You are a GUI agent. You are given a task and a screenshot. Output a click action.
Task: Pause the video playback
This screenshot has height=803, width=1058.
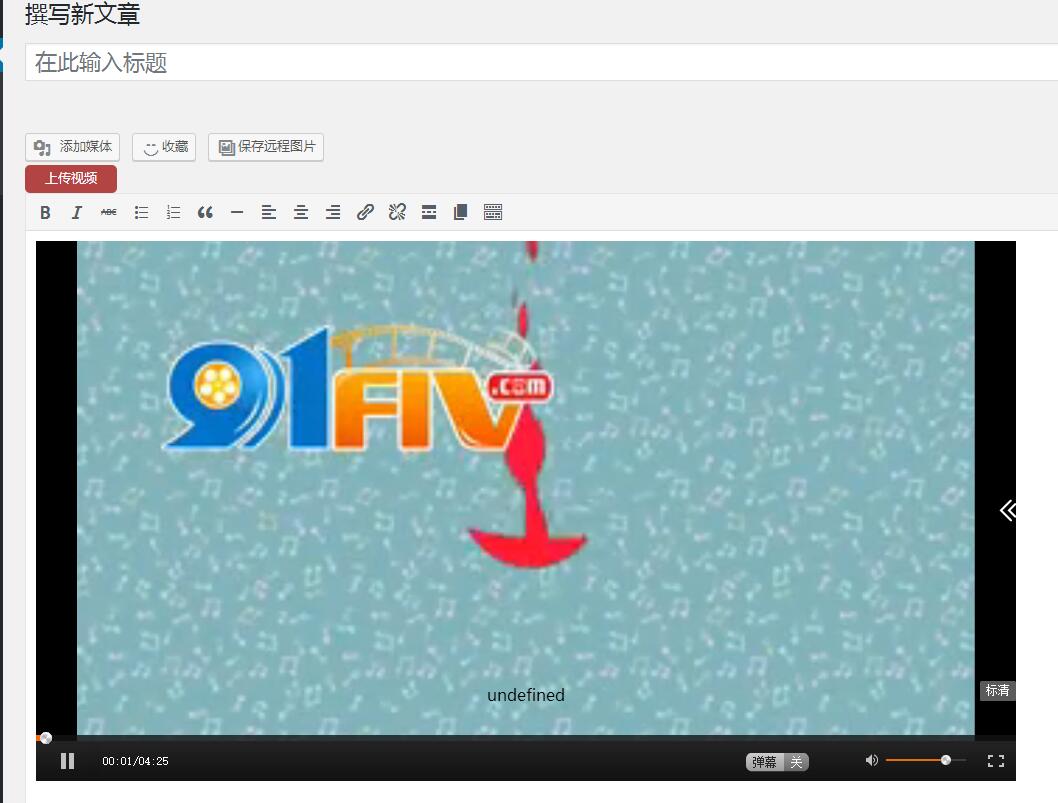pyautogui.click(x=67, y=761)
